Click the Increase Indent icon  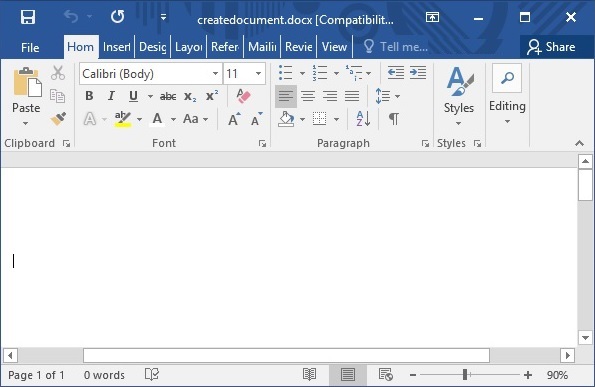pos(418,72)
